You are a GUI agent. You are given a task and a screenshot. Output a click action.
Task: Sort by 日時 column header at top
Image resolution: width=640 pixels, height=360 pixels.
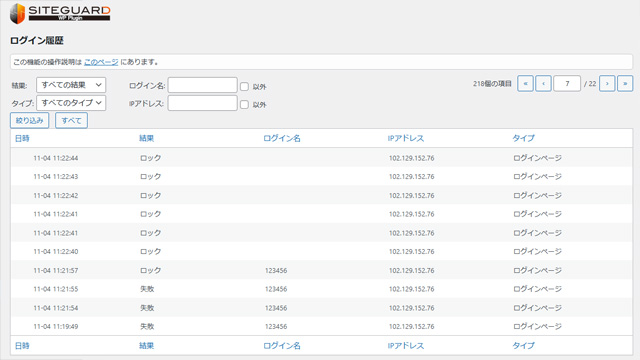[22, 138]
